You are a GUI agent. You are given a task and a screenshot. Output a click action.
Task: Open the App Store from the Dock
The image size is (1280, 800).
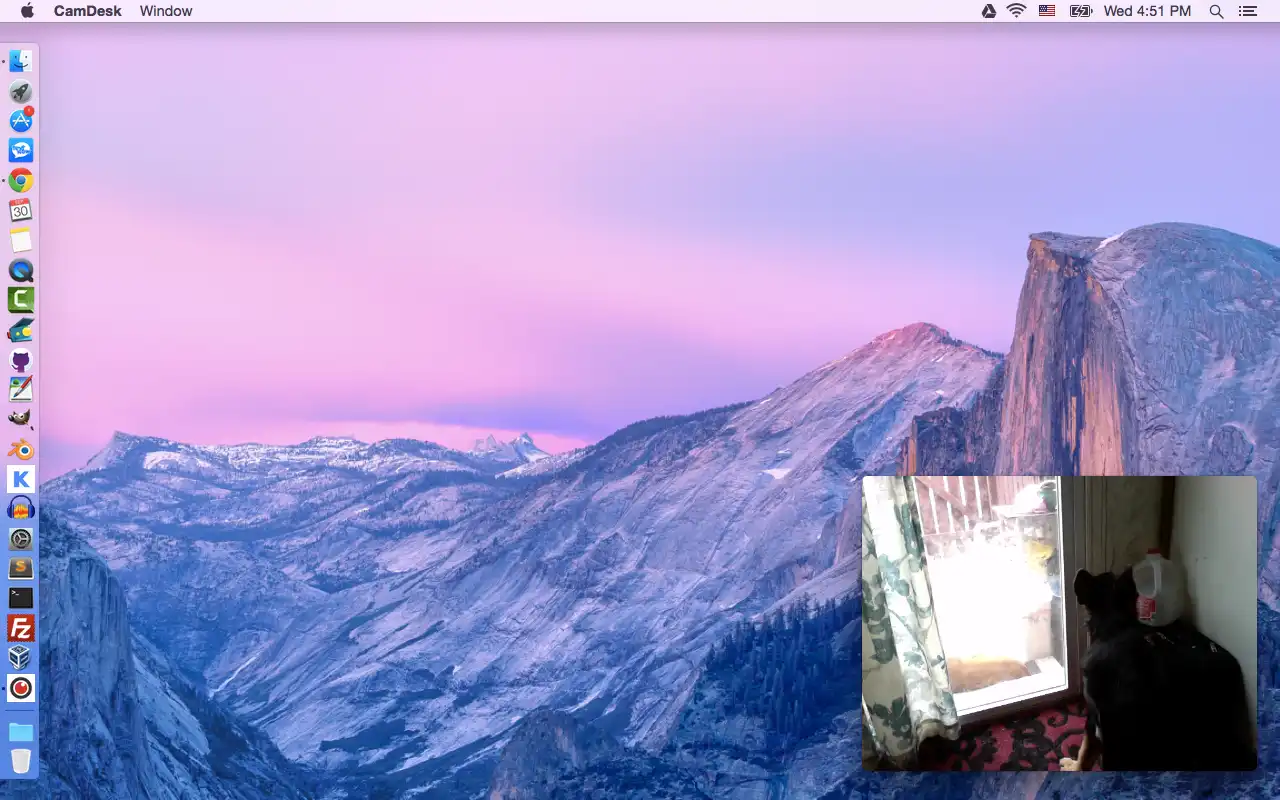click(21, 121)
